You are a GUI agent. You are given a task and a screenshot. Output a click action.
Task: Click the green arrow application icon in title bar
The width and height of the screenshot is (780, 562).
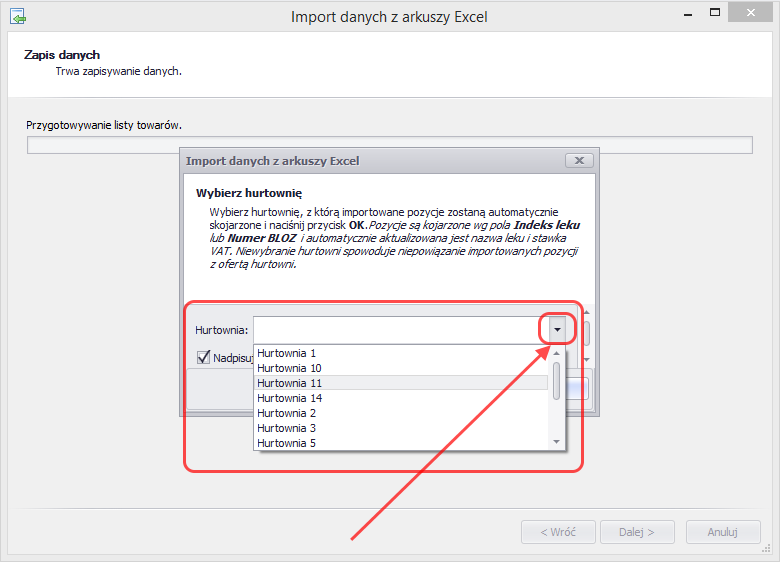[x=17, y=16]
